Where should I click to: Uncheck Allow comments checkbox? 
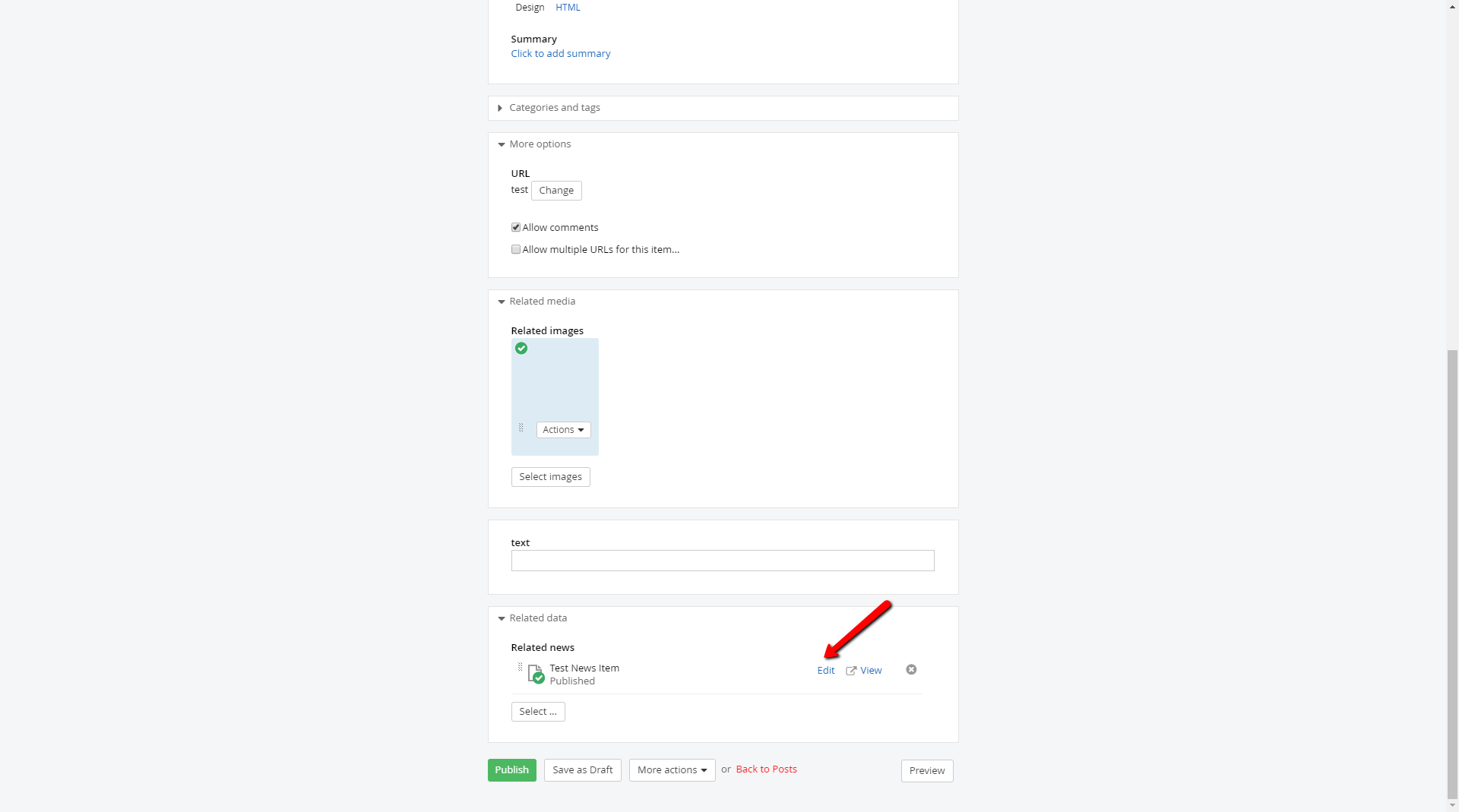click(516, 227)
